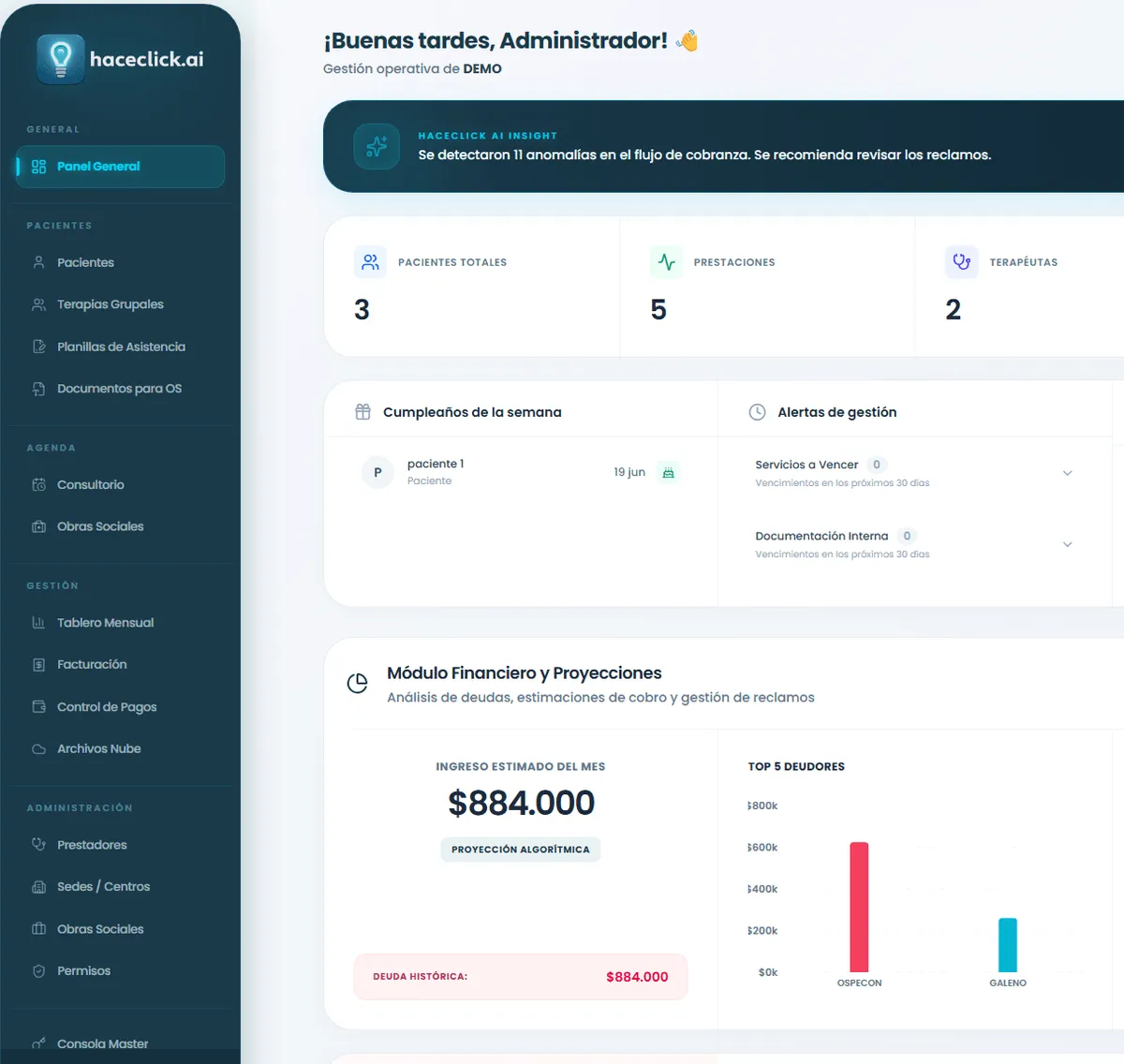The image size is (1124, 1064).
Task: Click the calendar icon beside Consultorio
Action: (38, 484)
